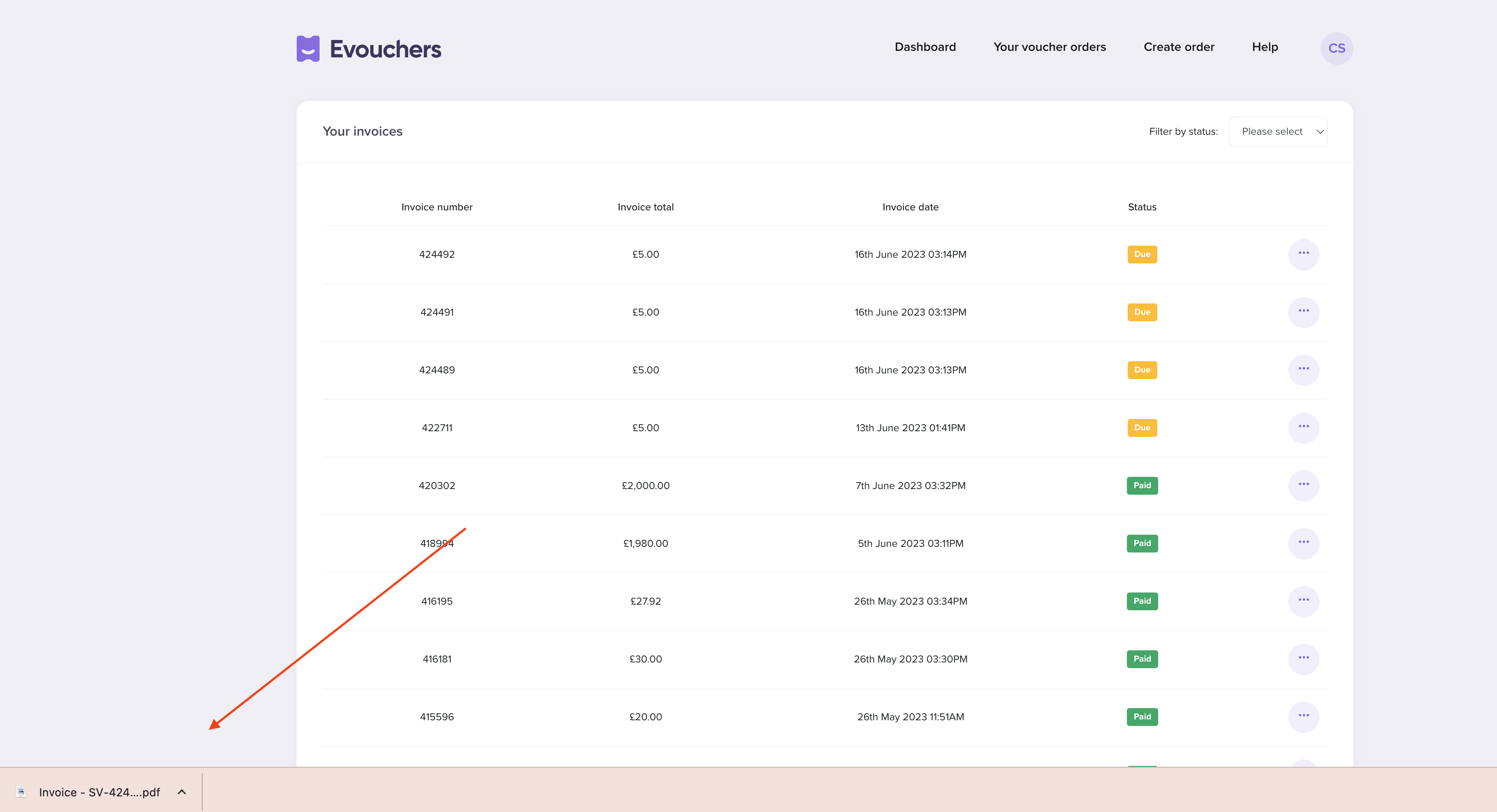This screenshot has width=1497, height=812.
Task: Open the CS user avatar menu
Action: pyautogui.click(x=1337, y=48)
